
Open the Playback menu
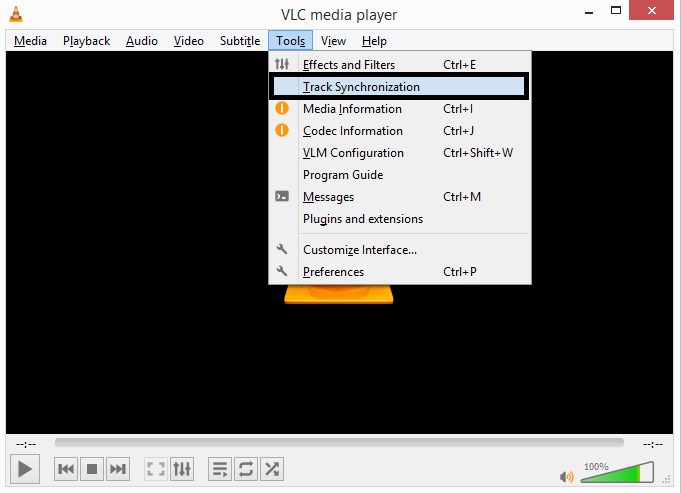click(x=86, y=41)
